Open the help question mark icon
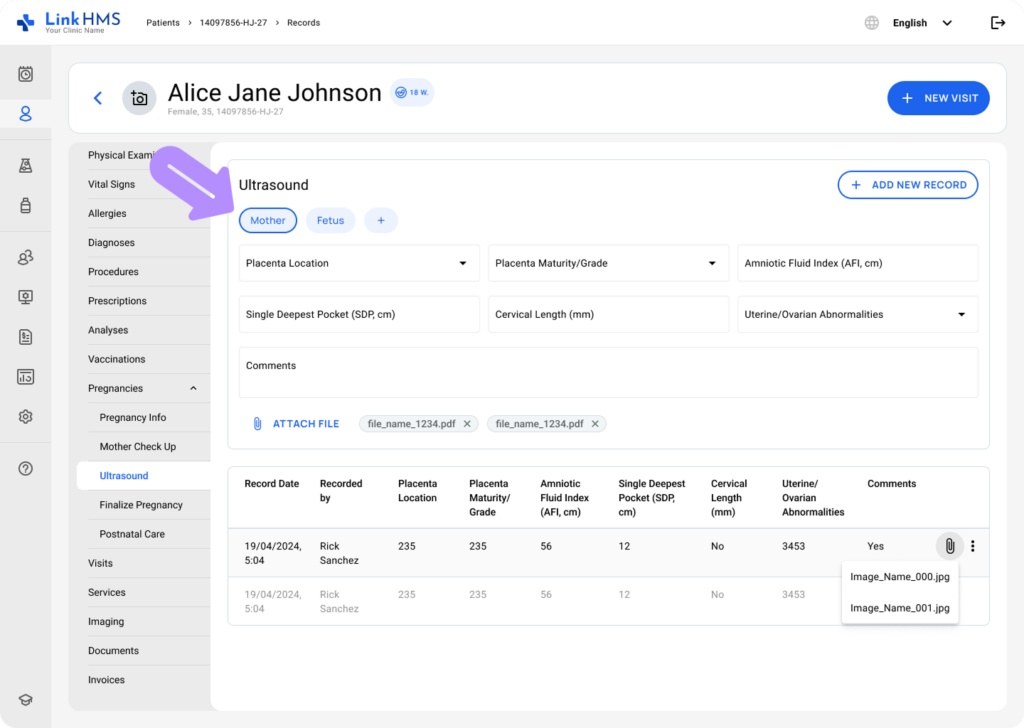The image size is (1024, 728). (x=25, y=469)
